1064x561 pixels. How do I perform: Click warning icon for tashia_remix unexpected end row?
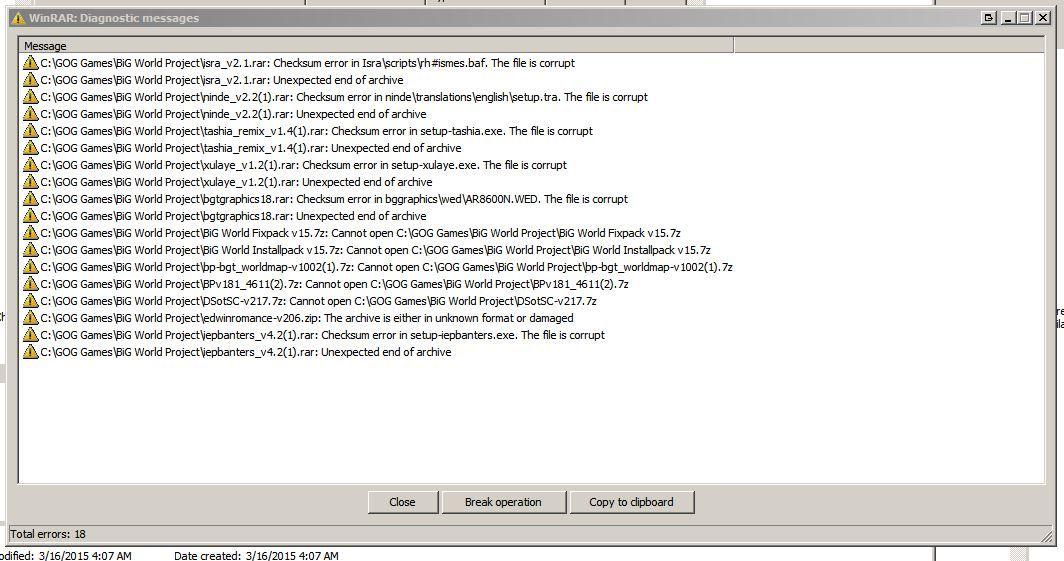click(x=30, y=147)
